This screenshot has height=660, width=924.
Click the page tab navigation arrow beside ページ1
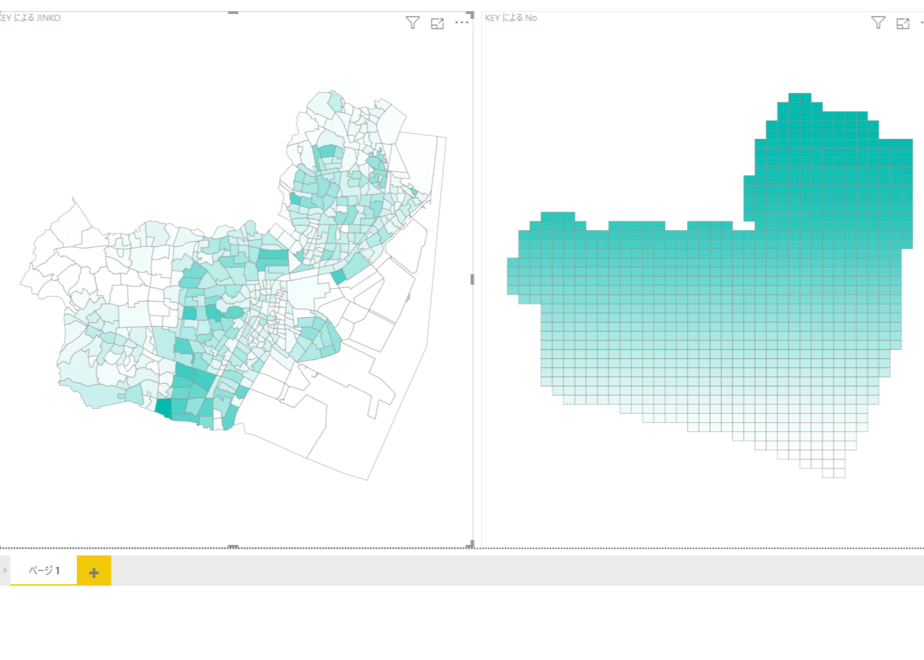5,570
